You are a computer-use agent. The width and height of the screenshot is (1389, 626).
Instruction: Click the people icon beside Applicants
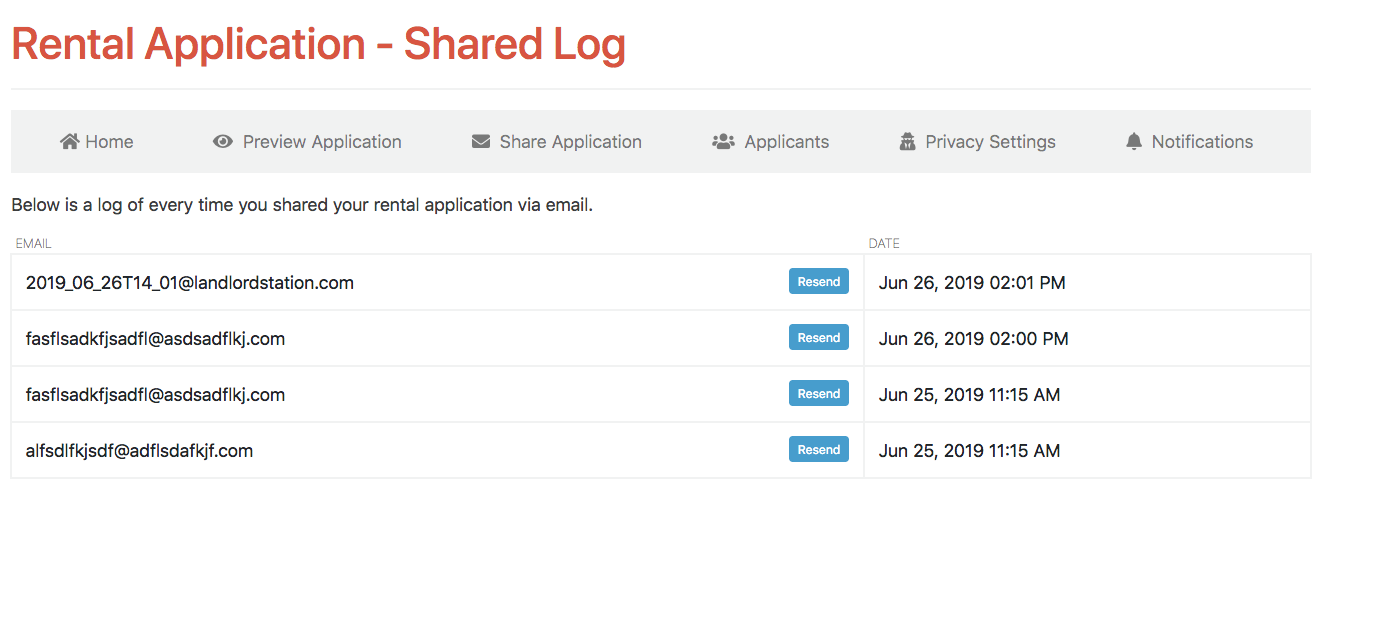coord(723,142)
